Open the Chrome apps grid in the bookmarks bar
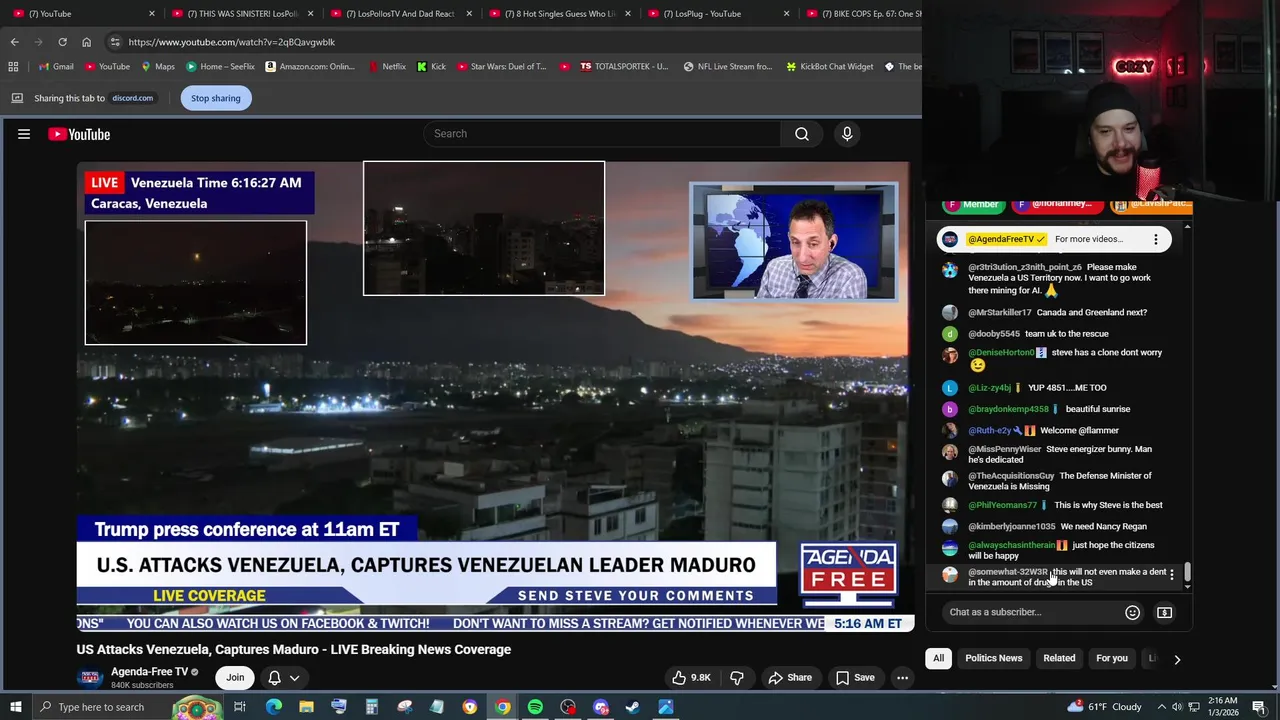This screenshot has height=720, width=1280. pos(13,67)
